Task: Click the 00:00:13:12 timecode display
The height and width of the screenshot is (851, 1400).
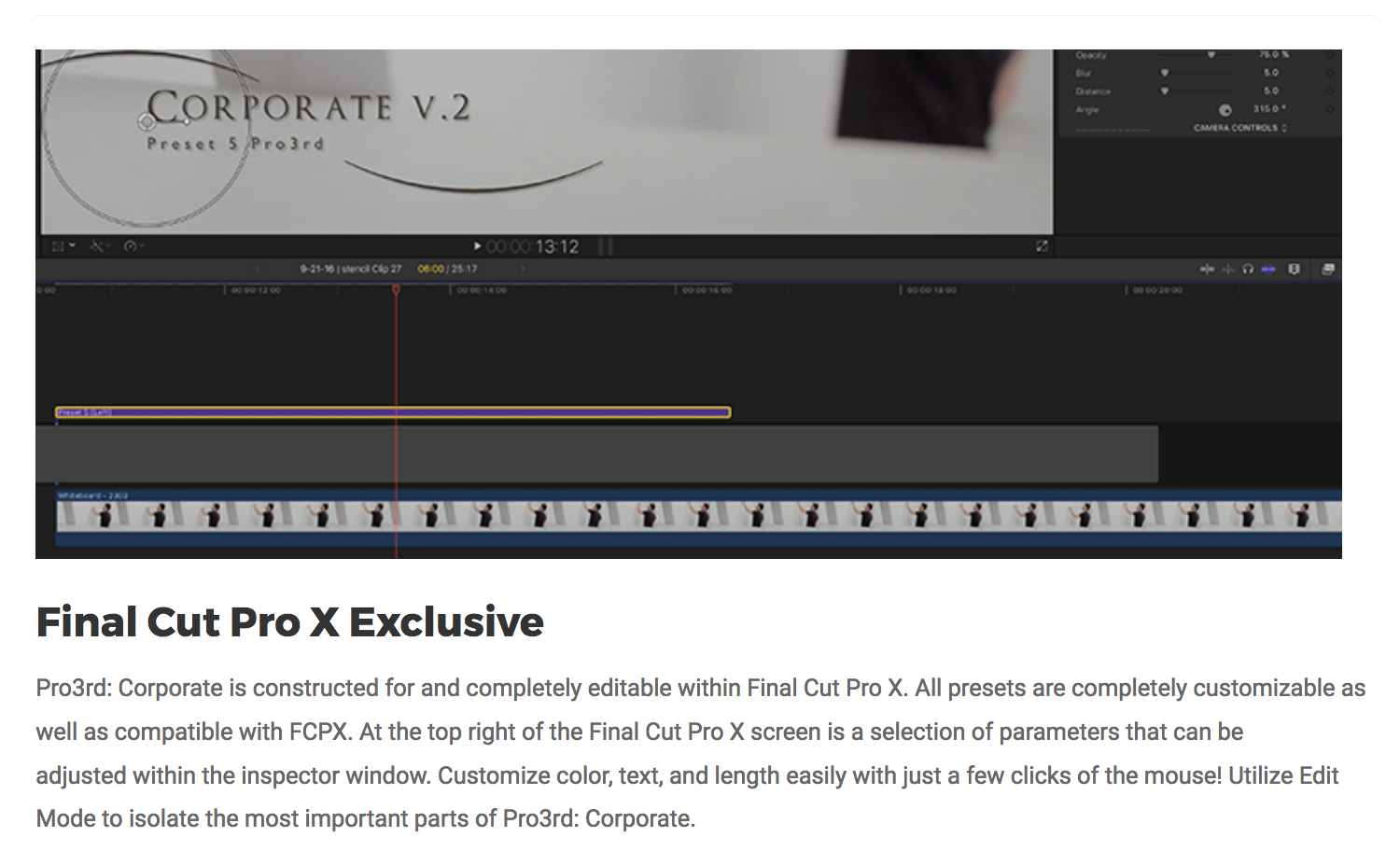Action: pyautogui.click(x=532, y=246)
